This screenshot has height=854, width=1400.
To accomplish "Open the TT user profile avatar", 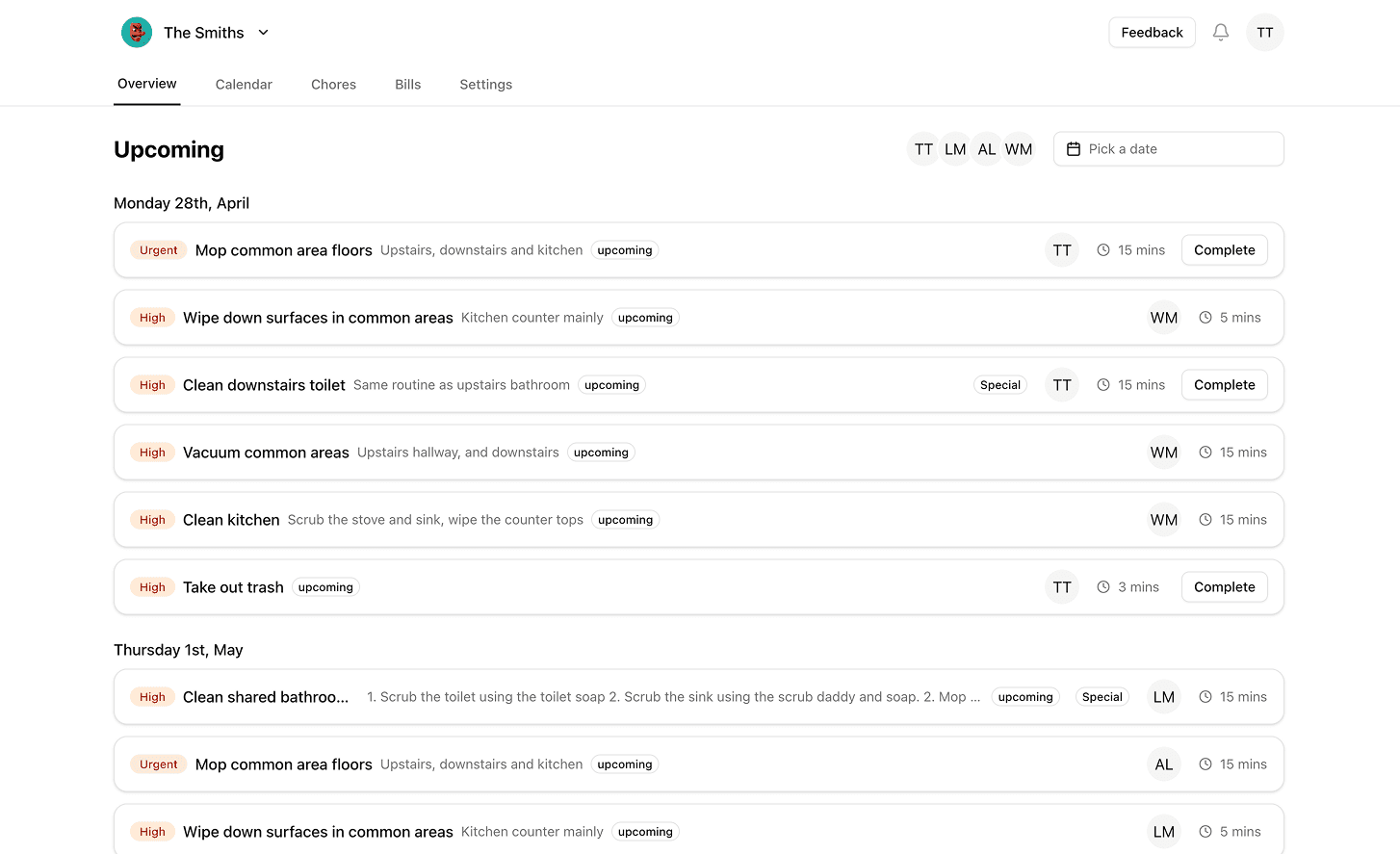I will pyautogui.click(x=1265, y=33).
